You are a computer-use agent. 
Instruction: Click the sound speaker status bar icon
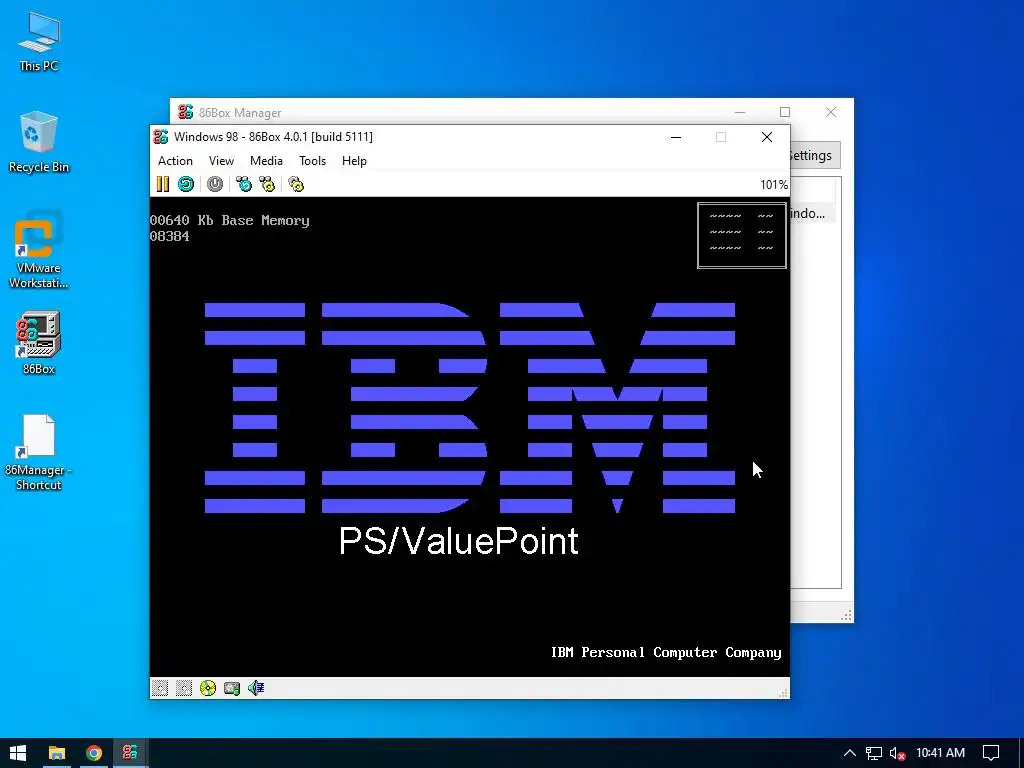pos(256,688)
